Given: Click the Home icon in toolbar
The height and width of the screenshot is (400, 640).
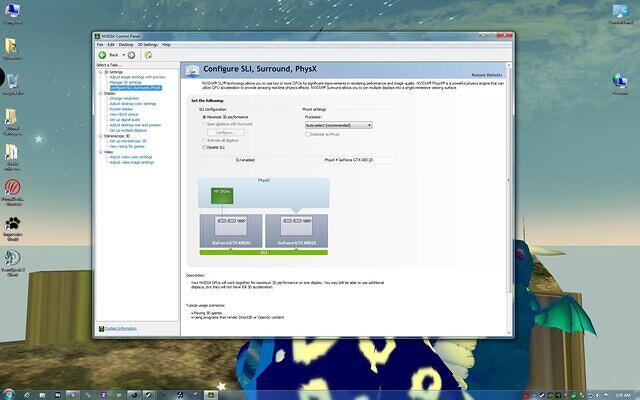Looking at the screenshot, I should pyautogui.click(x=148, y=54).
